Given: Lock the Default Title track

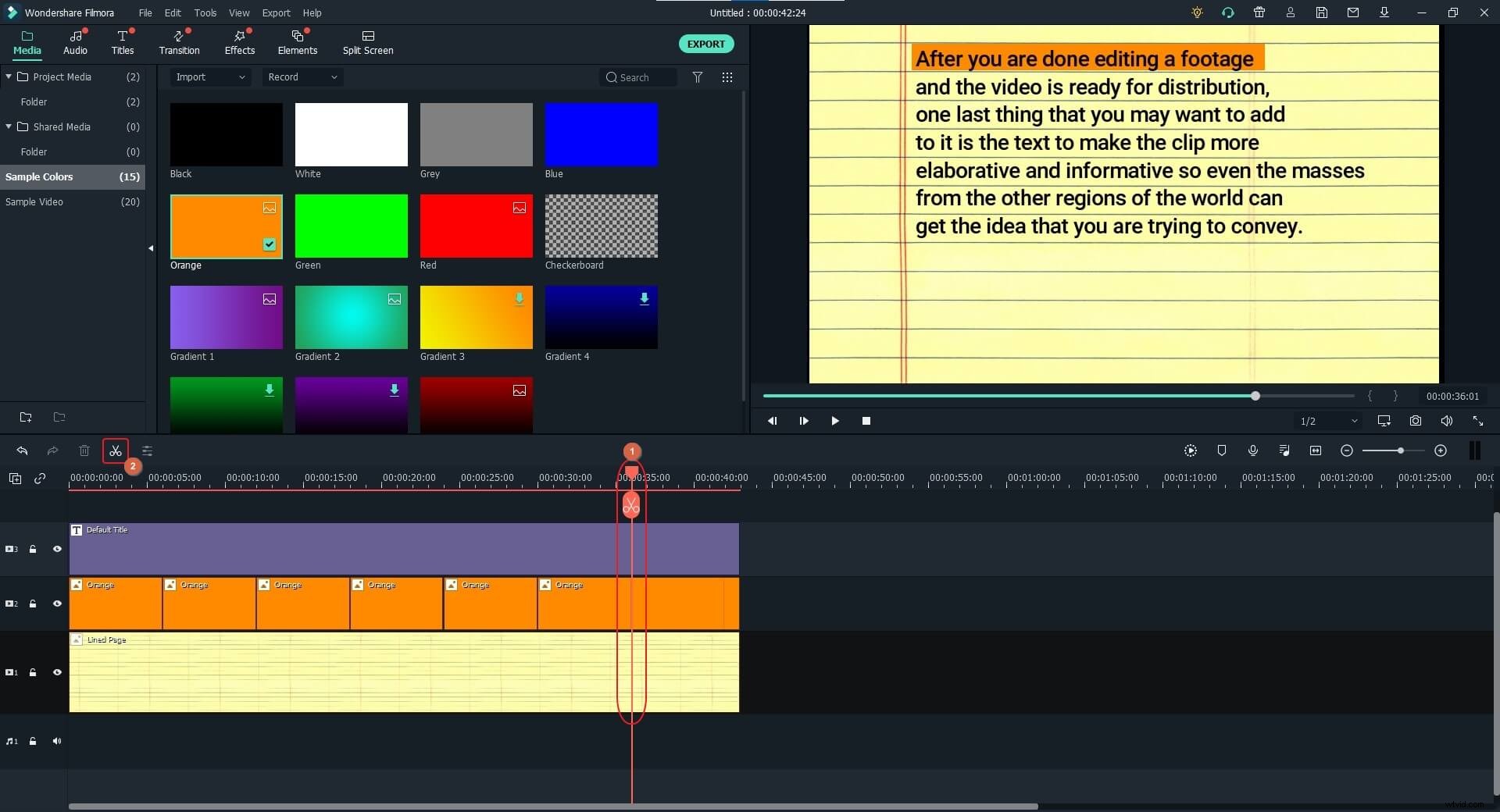Looking at the screenshot, I should 33,550.
